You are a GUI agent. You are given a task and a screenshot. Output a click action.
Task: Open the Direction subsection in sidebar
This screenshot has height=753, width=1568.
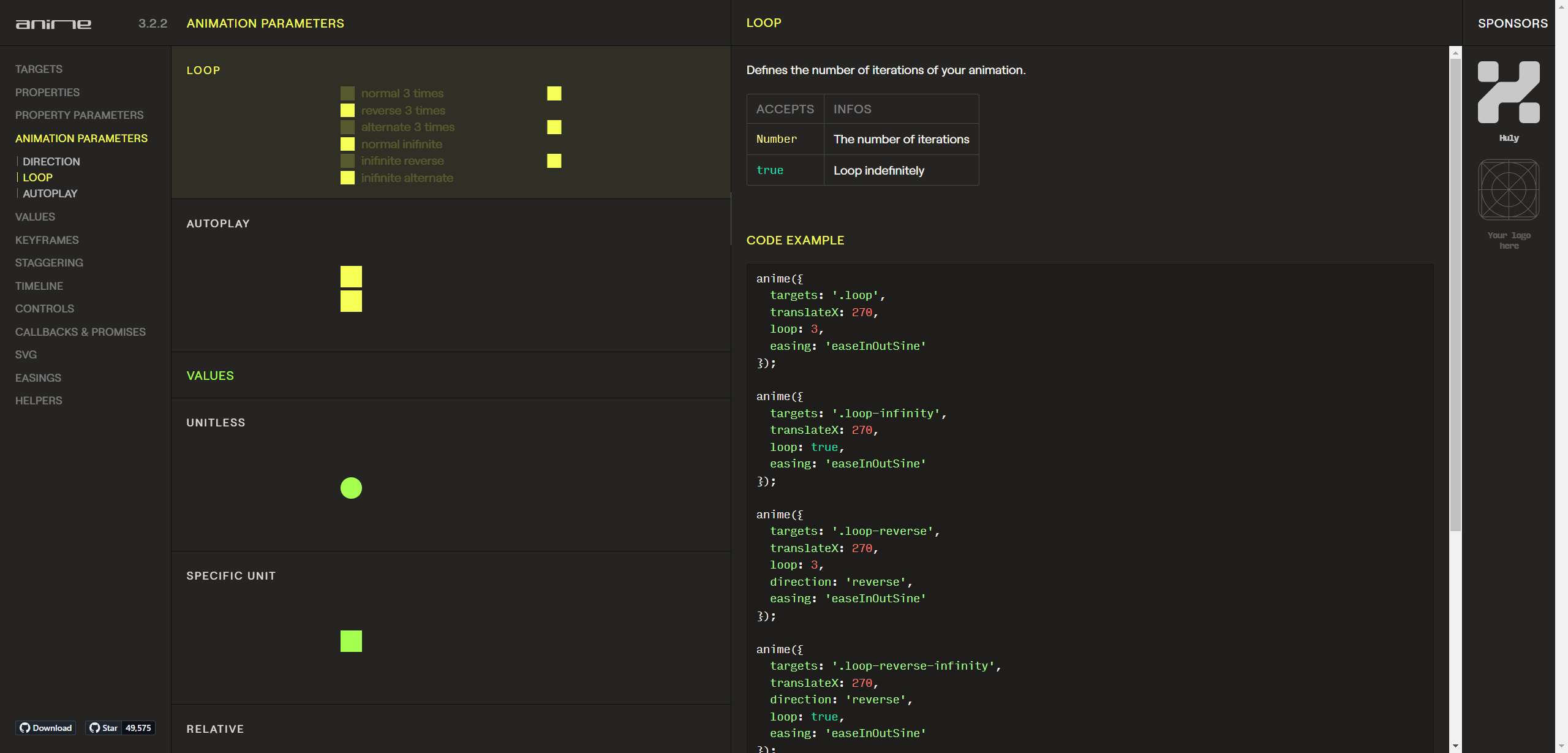click(x=51, y=162)
